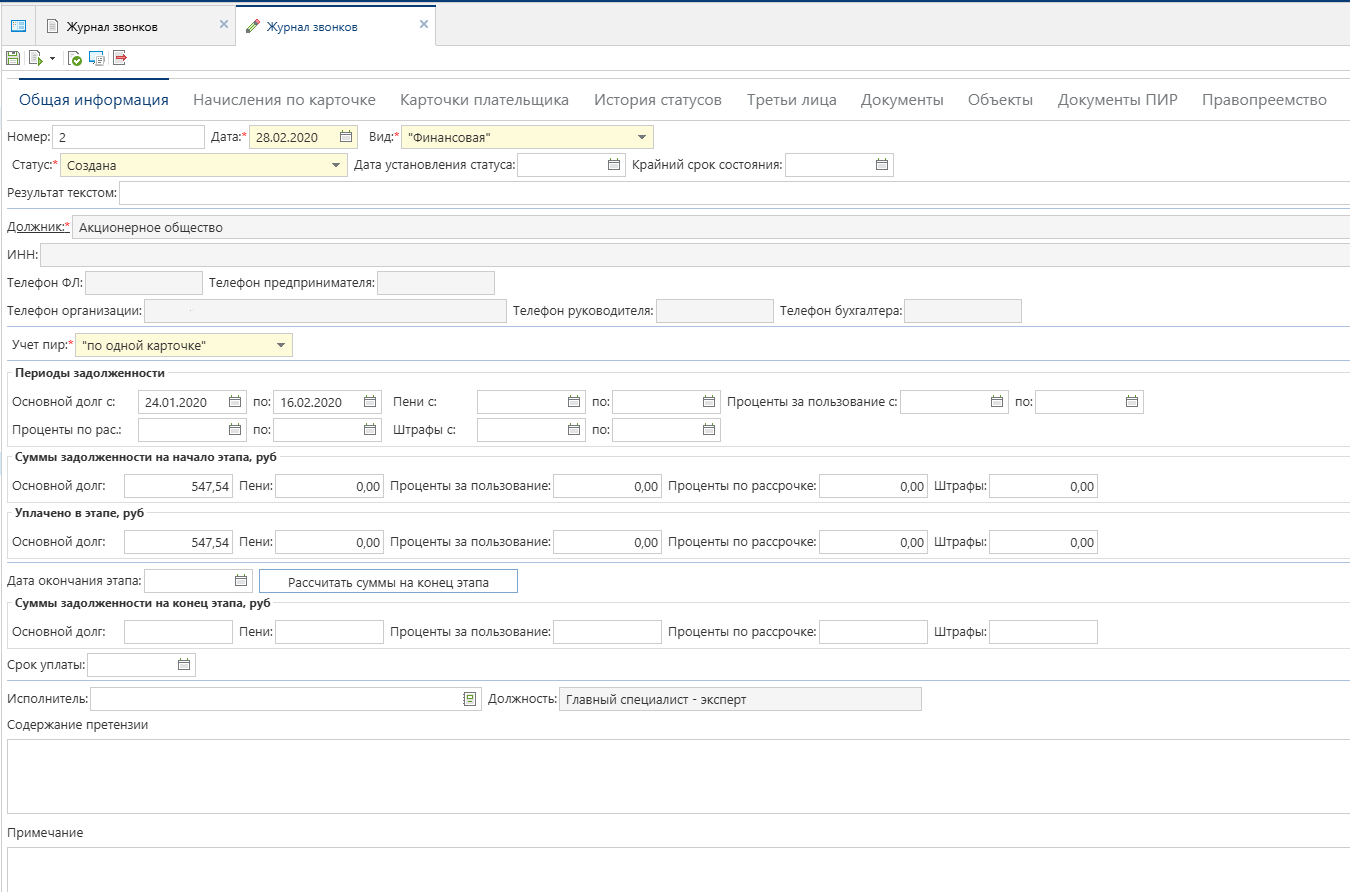This screenshot has height=892, width=1350.
Task: Open calendar of the 16.02.2020 date field
Action: 370,402
